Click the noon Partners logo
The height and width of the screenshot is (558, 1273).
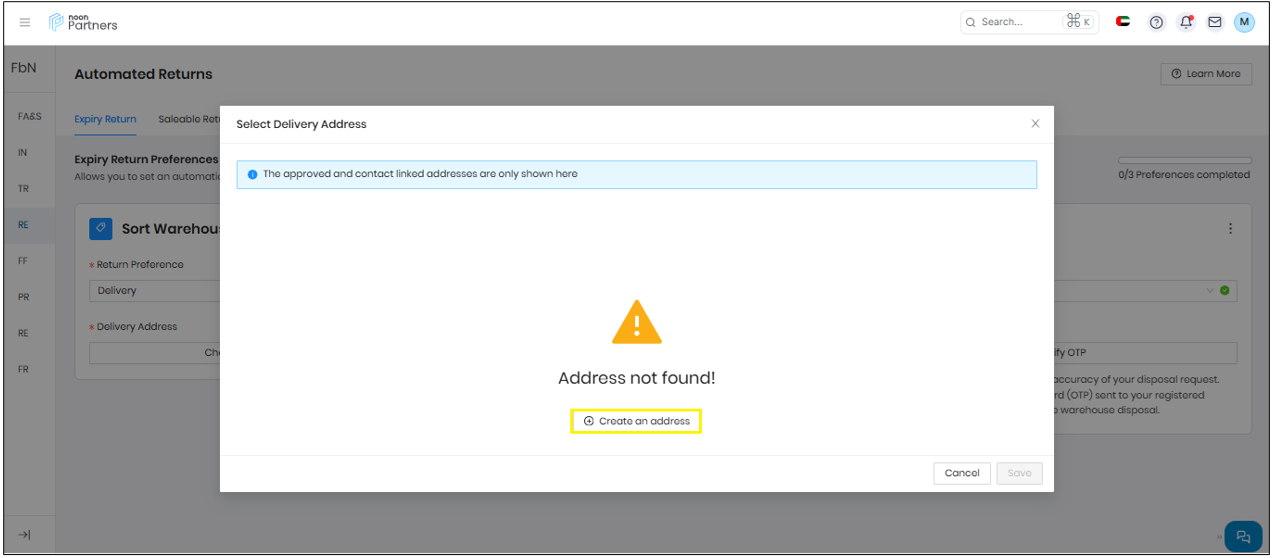pyautogui.click(x=84, y=22)
